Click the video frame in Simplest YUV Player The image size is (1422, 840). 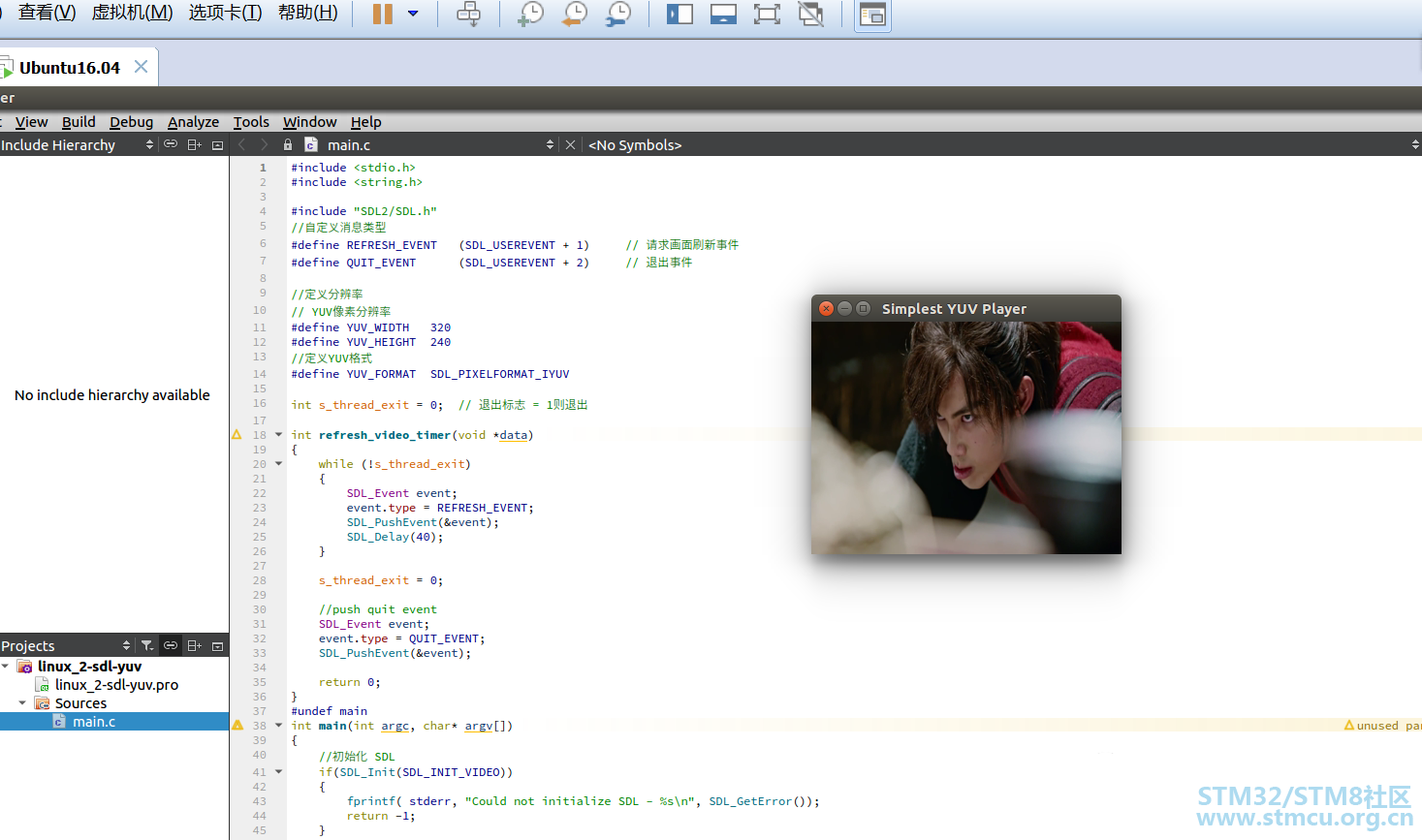(966, 438)
